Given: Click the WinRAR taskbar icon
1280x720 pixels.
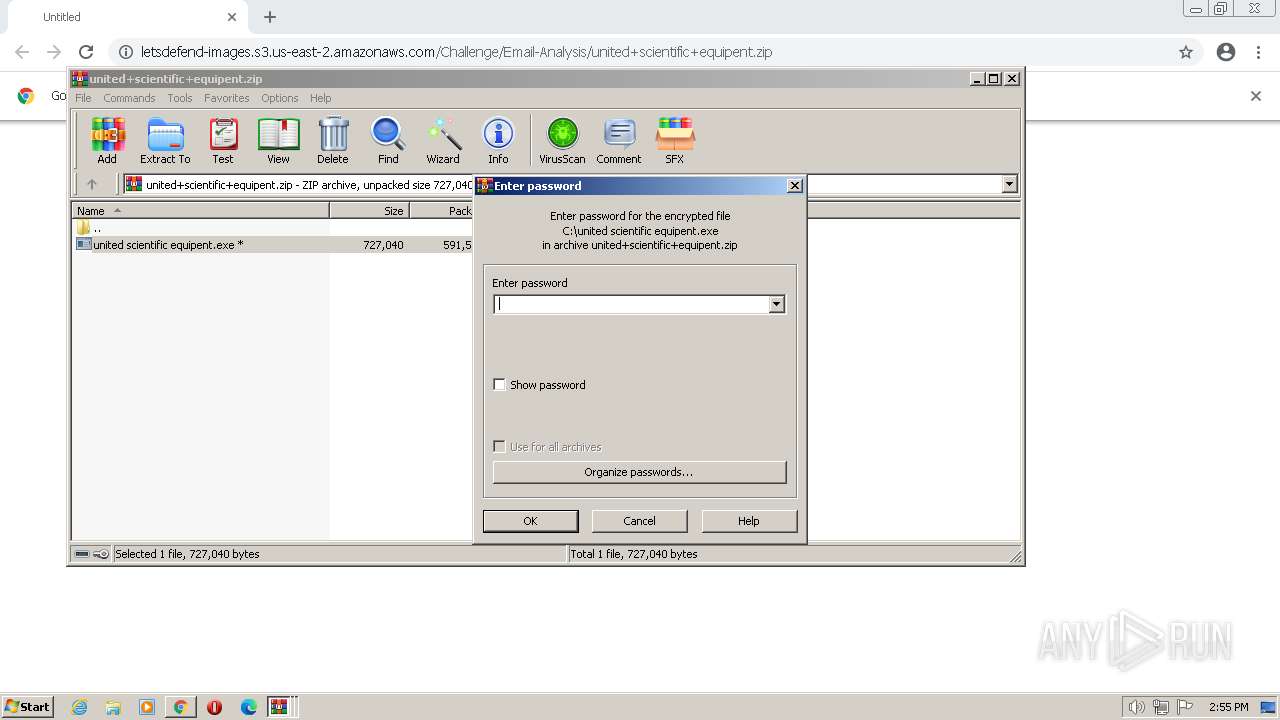Looking at the screenshot, I should click(x=279, y=707).
